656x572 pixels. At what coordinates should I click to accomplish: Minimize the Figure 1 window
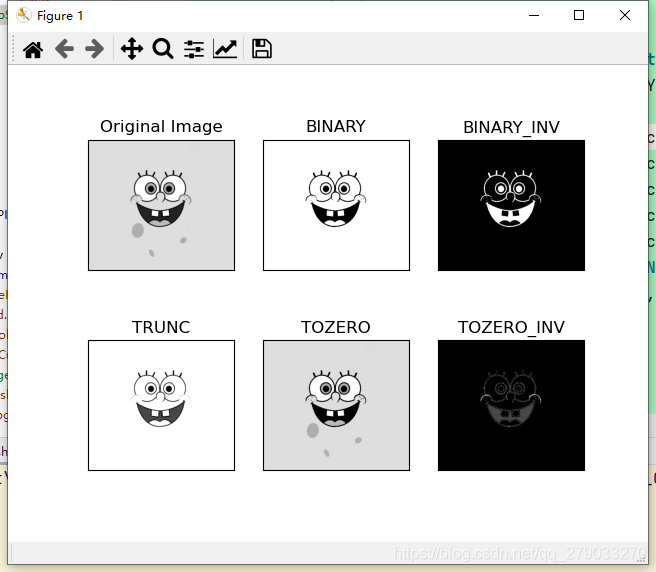(534, 15)
